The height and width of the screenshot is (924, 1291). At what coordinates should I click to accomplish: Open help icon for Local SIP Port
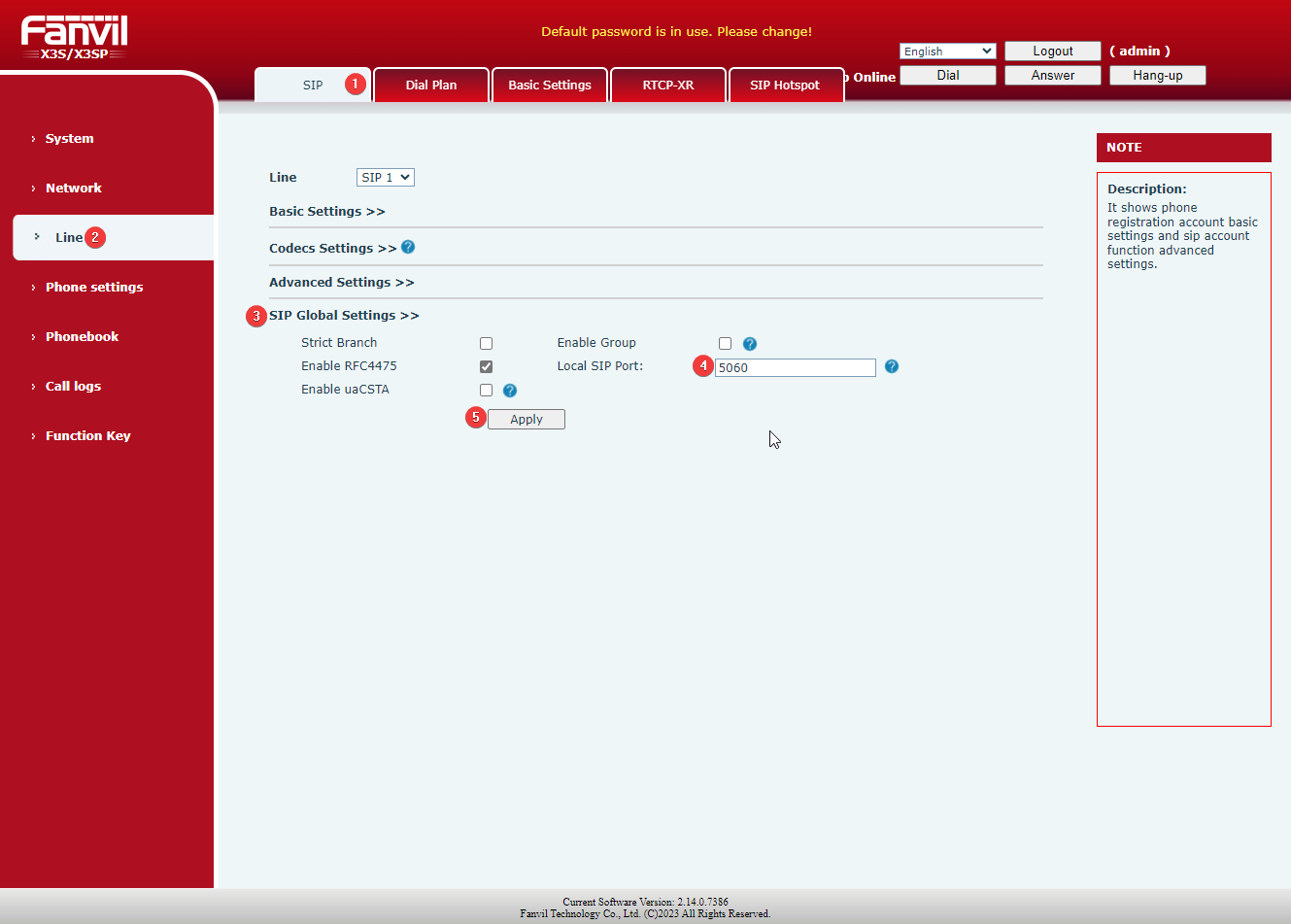point(892,366)
